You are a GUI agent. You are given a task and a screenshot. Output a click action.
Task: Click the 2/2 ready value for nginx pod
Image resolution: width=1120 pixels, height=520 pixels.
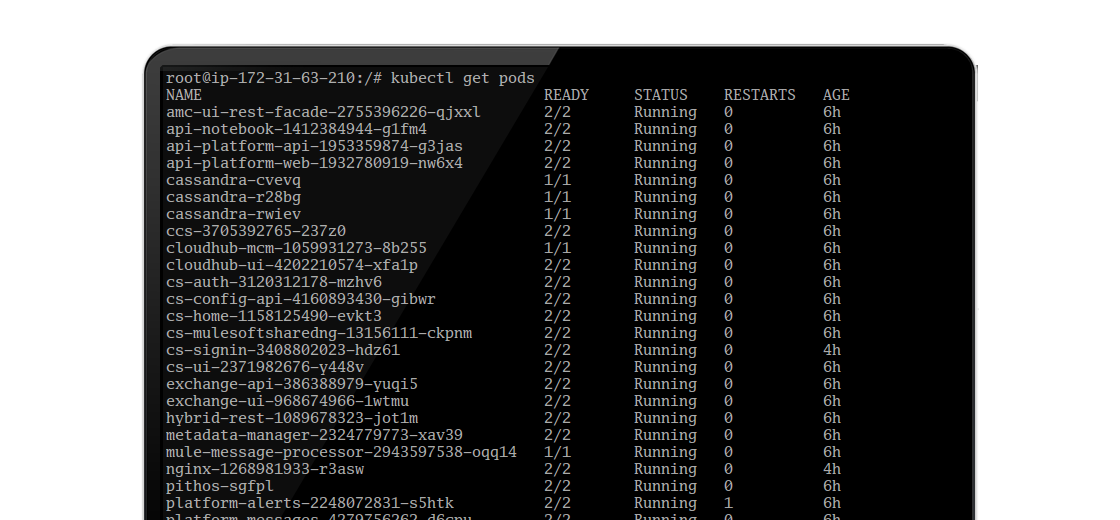coord(557,469)
